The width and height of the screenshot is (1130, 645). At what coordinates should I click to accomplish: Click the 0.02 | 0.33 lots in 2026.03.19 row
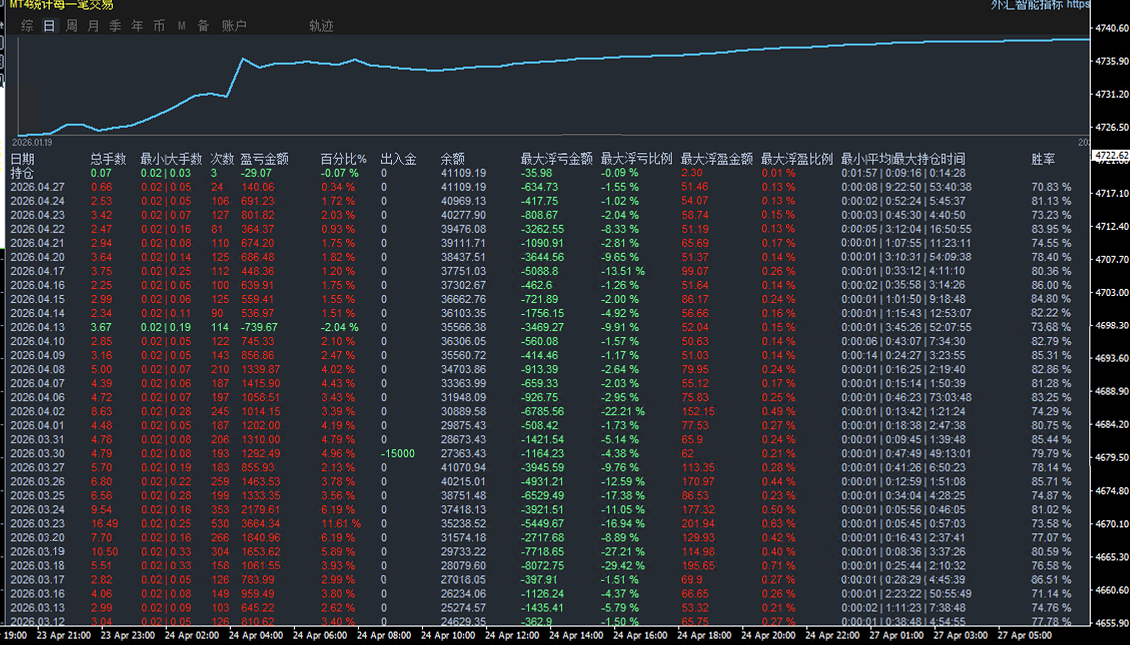pyautogui.click(x=166, y=552)
